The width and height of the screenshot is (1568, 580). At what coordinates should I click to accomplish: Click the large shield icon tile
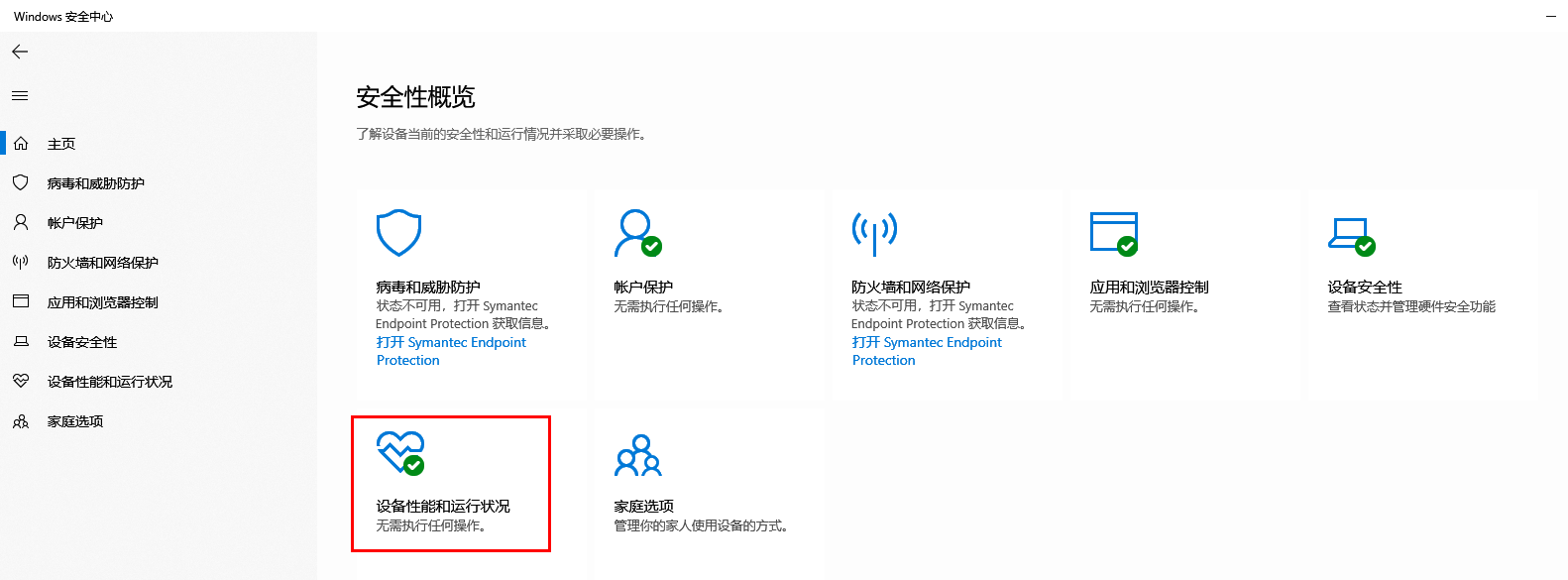(x=398, y=233)
